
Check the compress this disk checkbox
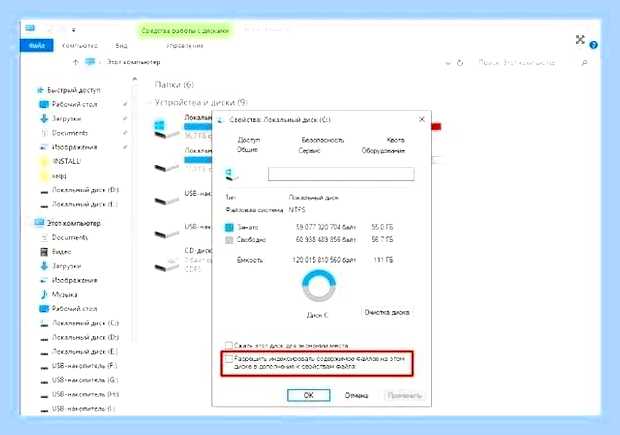click(229, 345)
